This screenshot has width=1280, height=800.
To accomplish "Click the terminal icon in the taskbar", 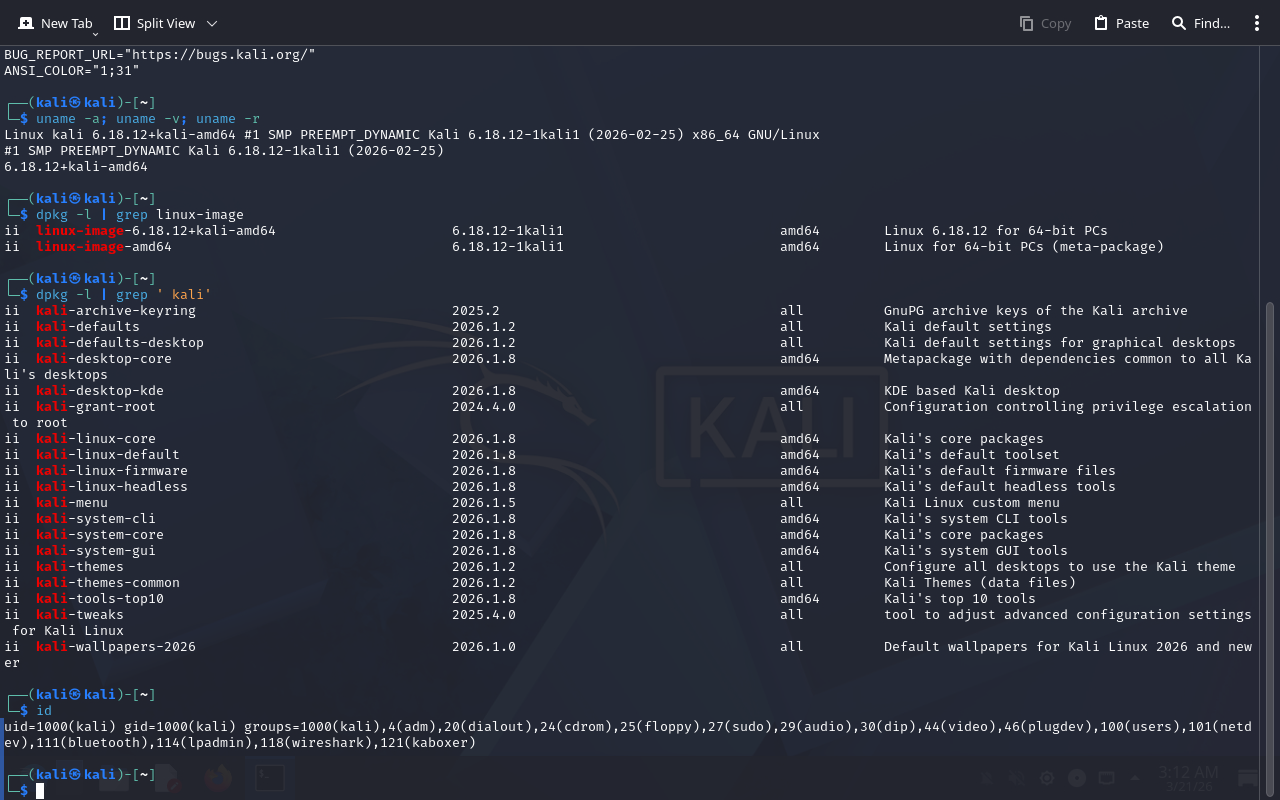I will (x=267, y=778).
